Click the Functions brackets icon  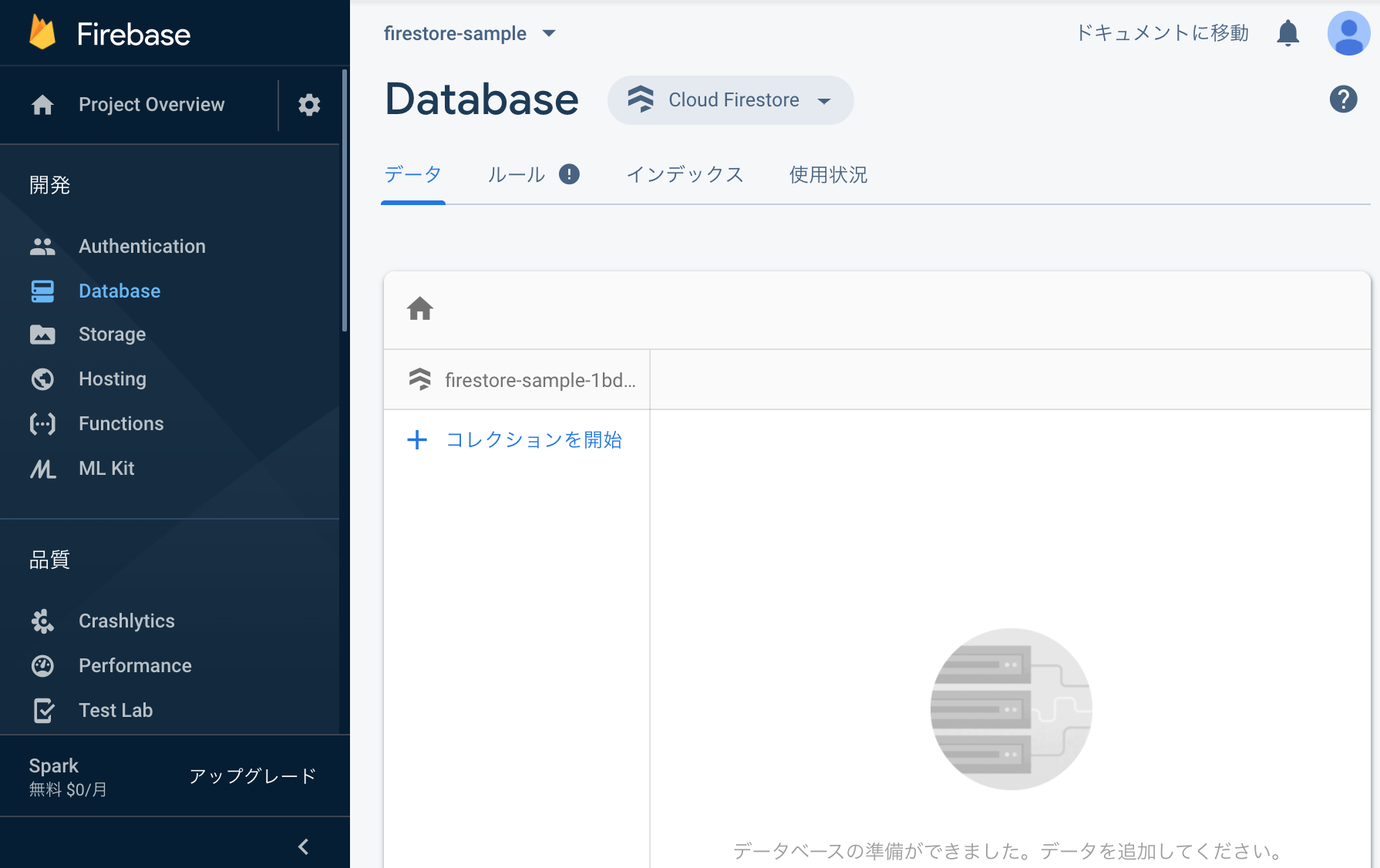click(x=42, y=424)
